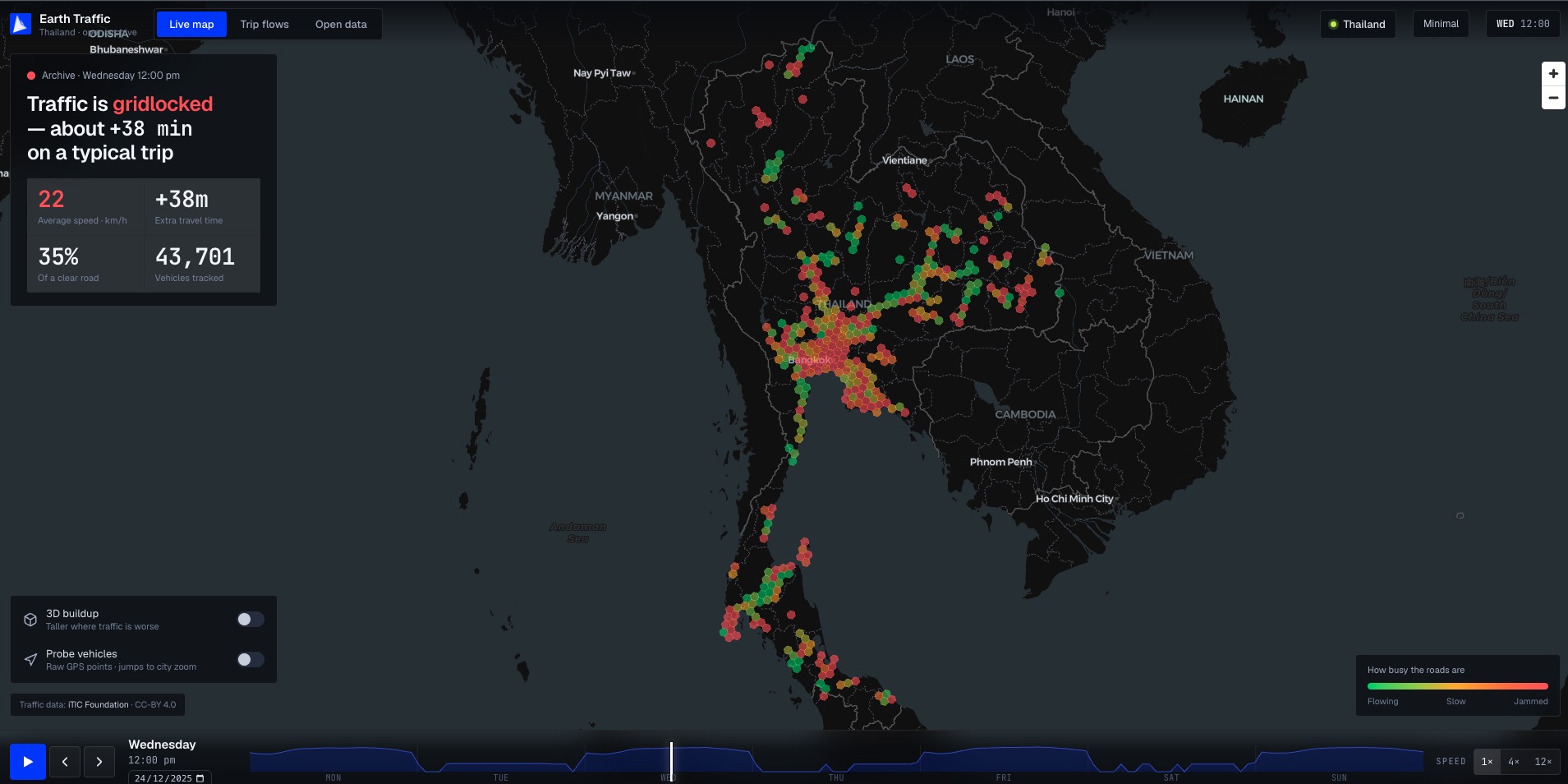Viewport: 1568px width, 784px height.
Task: Step forward with the next arrow
Action: click(x=99, y=762)
